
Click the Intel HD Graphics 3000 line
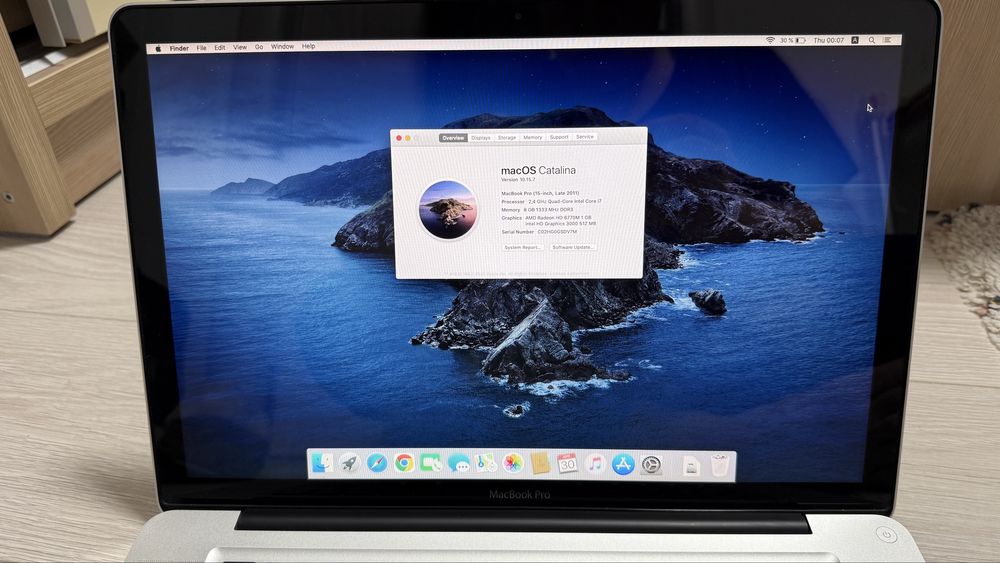pyautogui.click(x=561, y=224)
